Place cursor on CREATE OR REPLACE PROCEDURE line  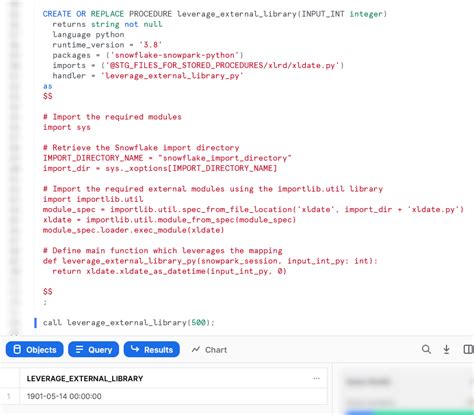tap(215, 14)
